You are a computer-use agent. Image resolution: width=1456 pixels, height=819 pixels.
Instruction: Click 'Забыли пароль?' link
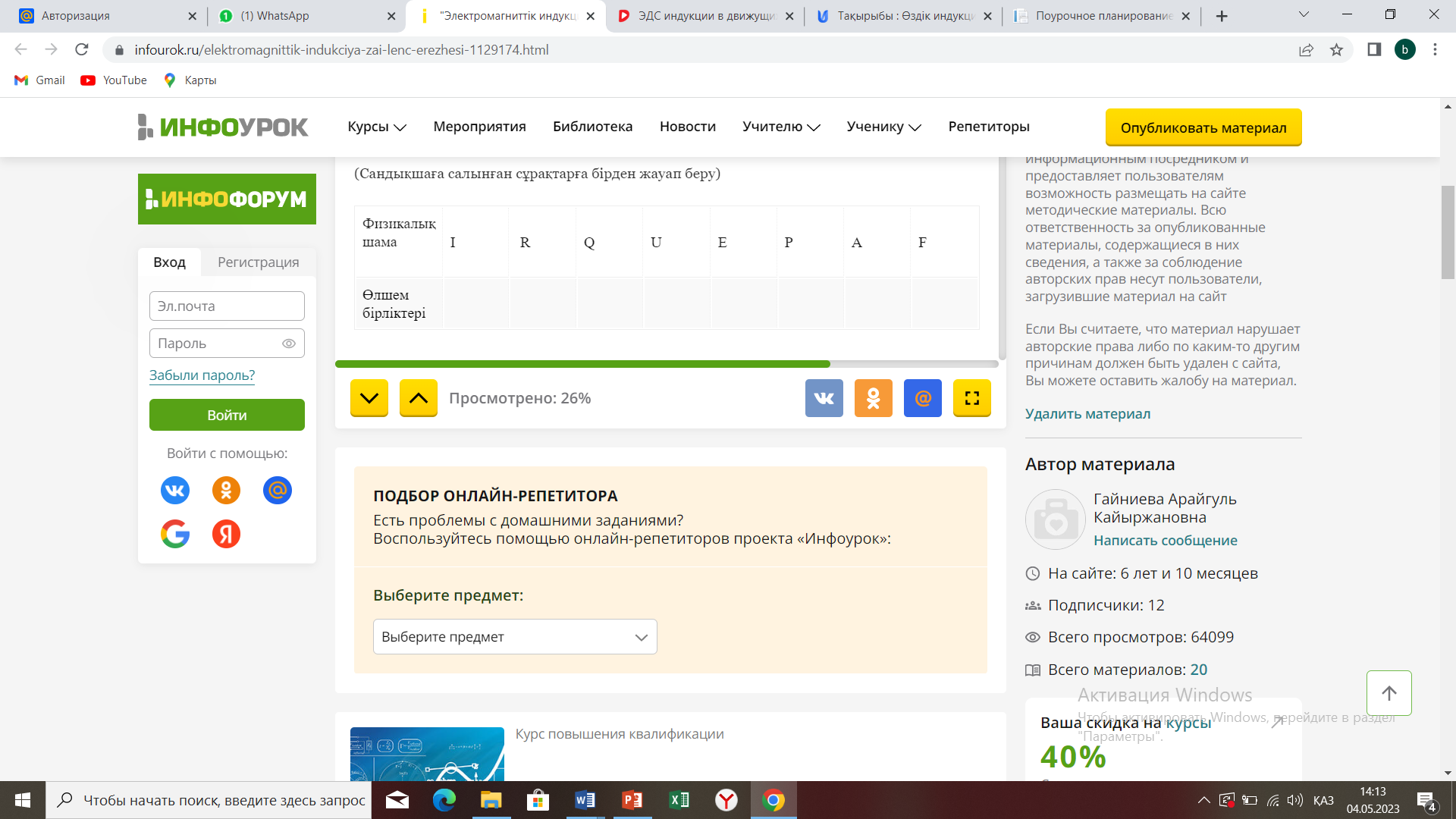(x=202, y=375)
